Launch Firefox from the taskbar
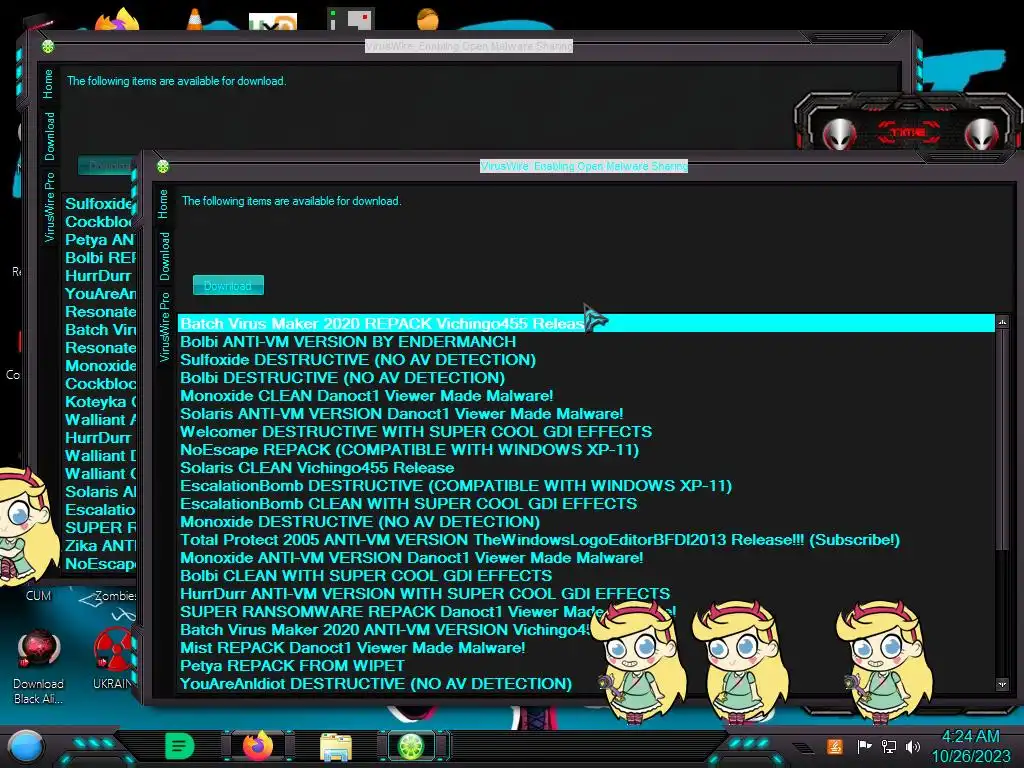The width and height of the screenshot is (1024, 768). coord(258,746)
